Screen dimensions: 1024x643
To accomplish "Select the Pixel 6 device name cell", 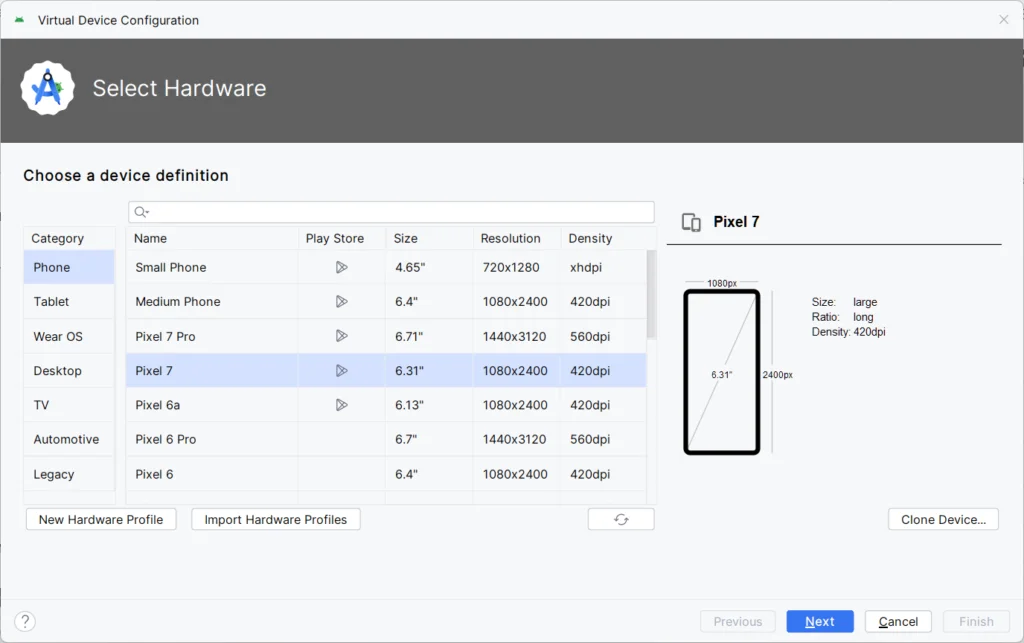I will pyautogui.click(x=212, y=474).
